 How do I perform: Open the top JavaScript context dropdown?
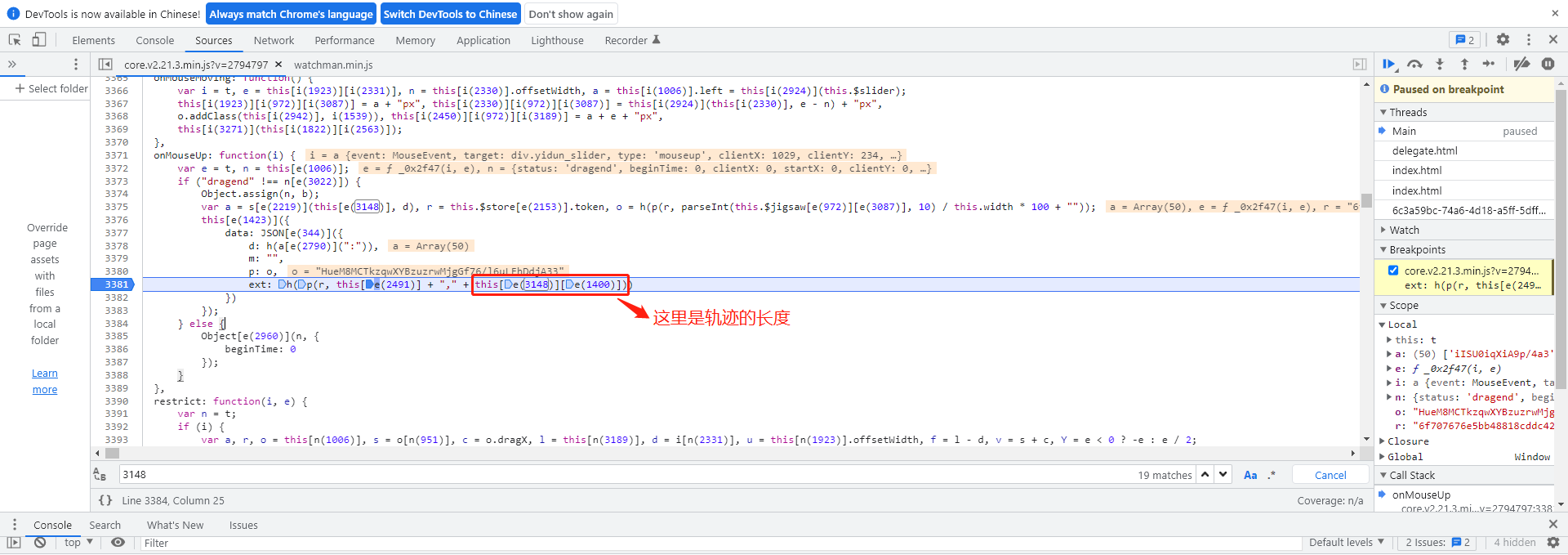[x=78, y=543]
